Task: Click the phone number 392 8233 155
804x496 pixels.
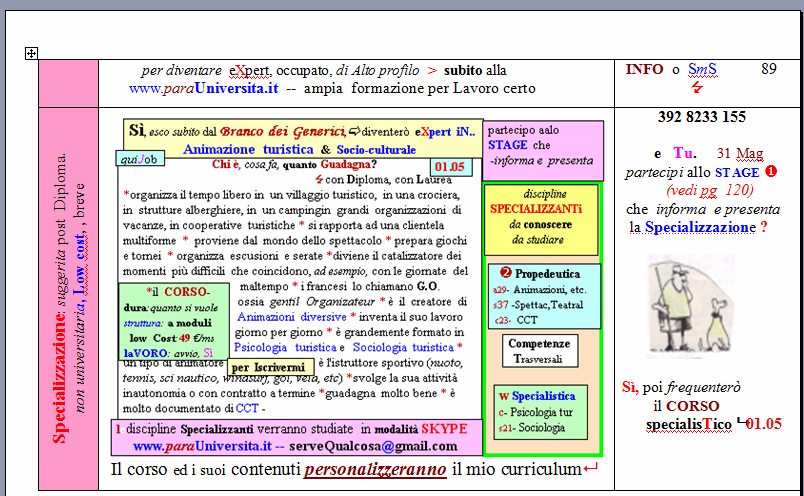Action: [x=701, y=117]
